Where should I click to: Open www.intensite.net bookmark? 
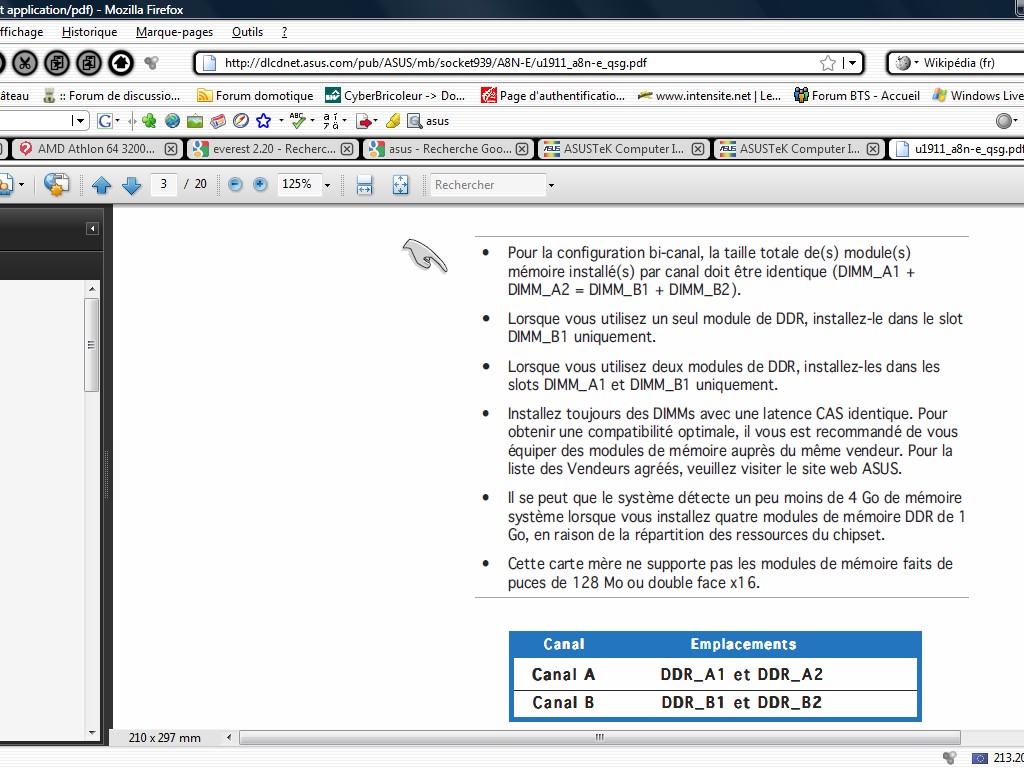[x=709, y=96]
